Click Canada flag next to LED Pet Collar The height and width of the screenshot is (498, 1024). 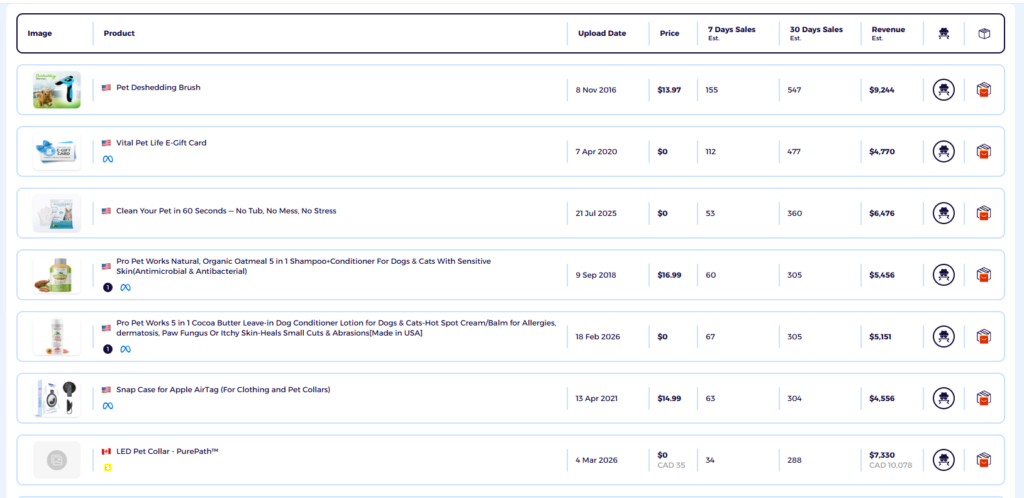[x=106, y=452]
